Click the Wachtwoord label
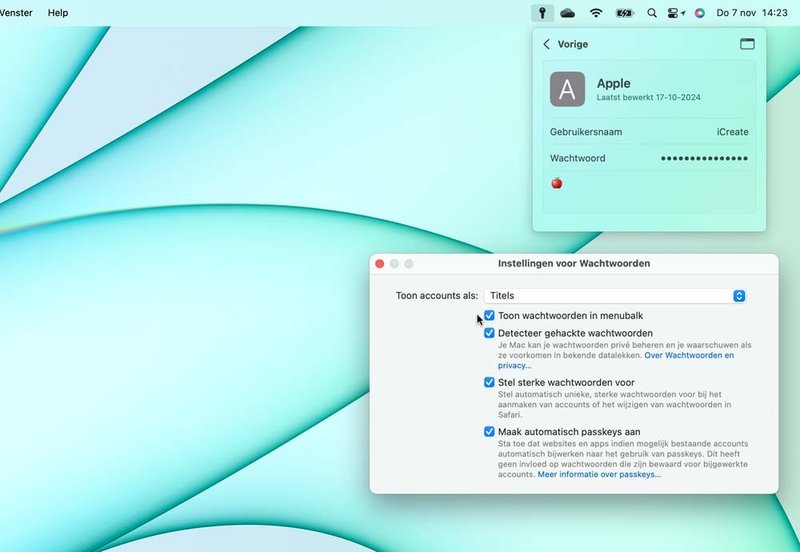Viewport: 800px width, 552px height. click(x=578, y=158)
